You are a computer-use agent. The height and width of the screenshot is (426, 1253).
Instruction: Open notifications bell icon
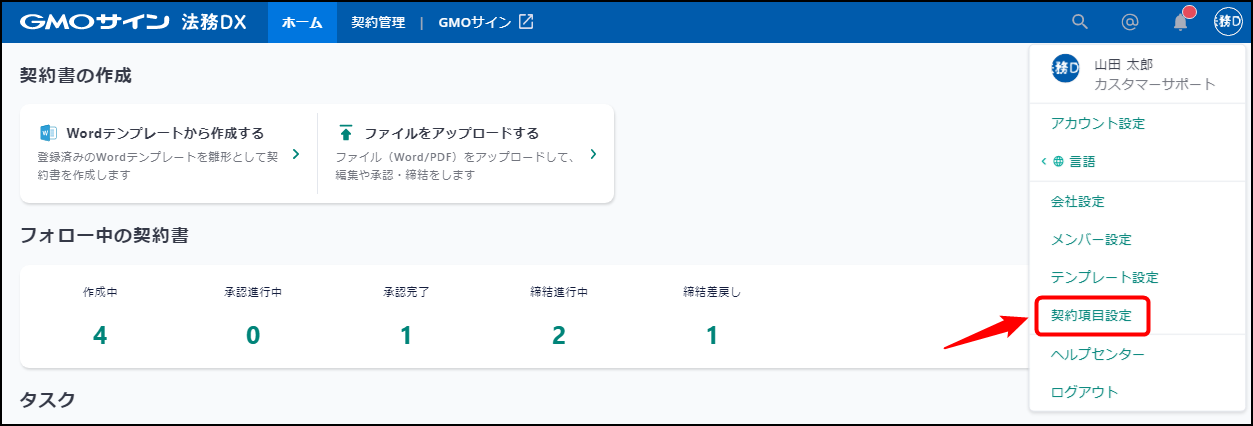pyautogui.click(x=1181, y=21)
